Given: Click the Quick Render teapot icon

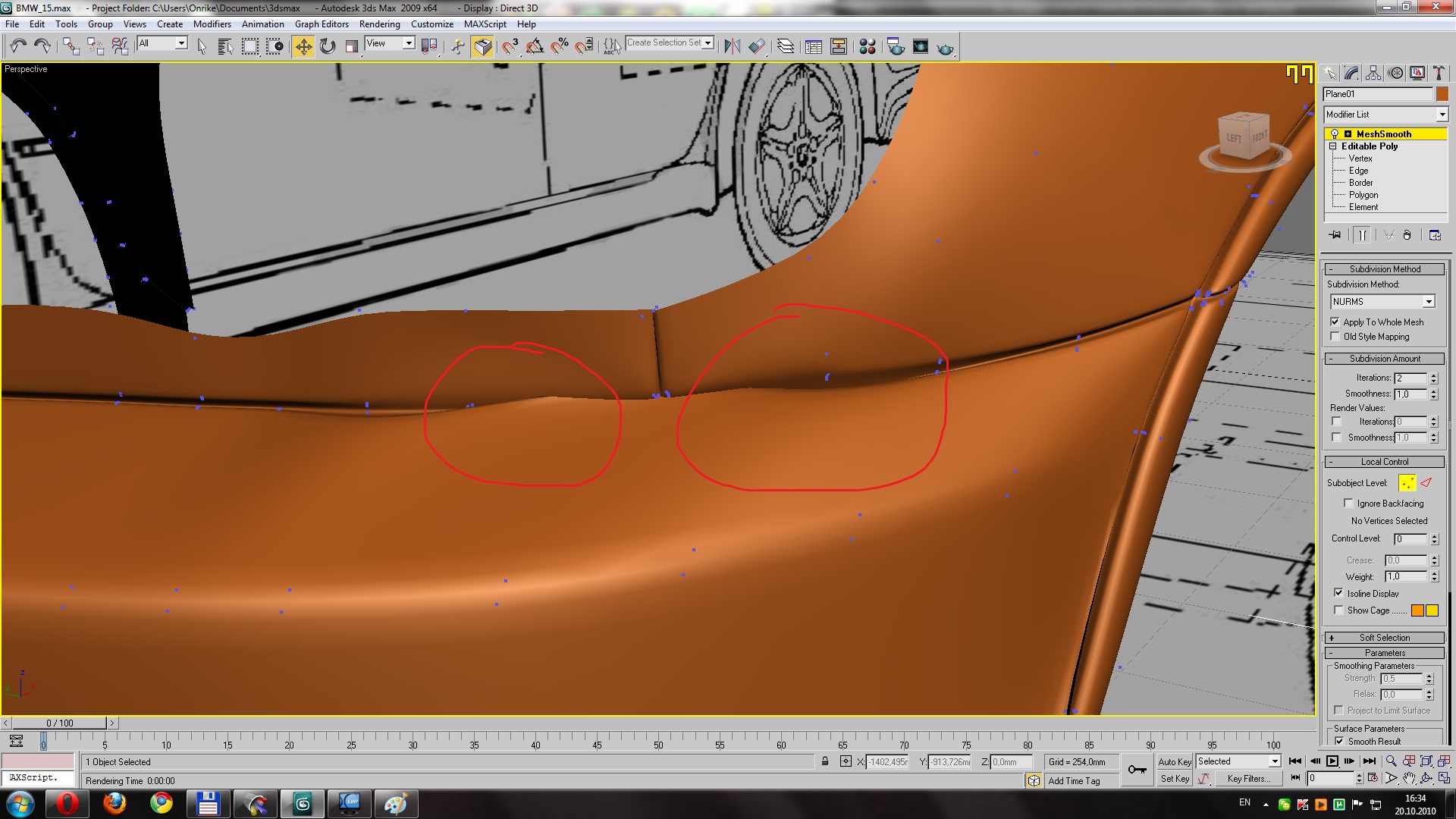Looking at the screenshot, I should tap(945, 48).
